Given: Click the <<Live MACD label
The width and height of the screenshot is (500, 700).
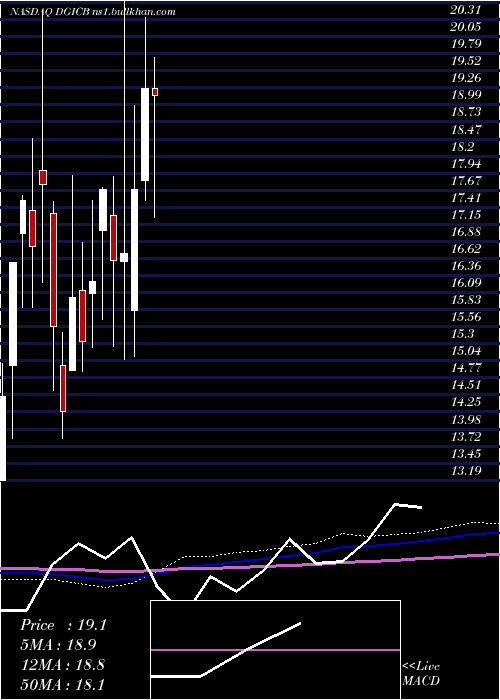Looking at the screenshot, I should 421,673.
